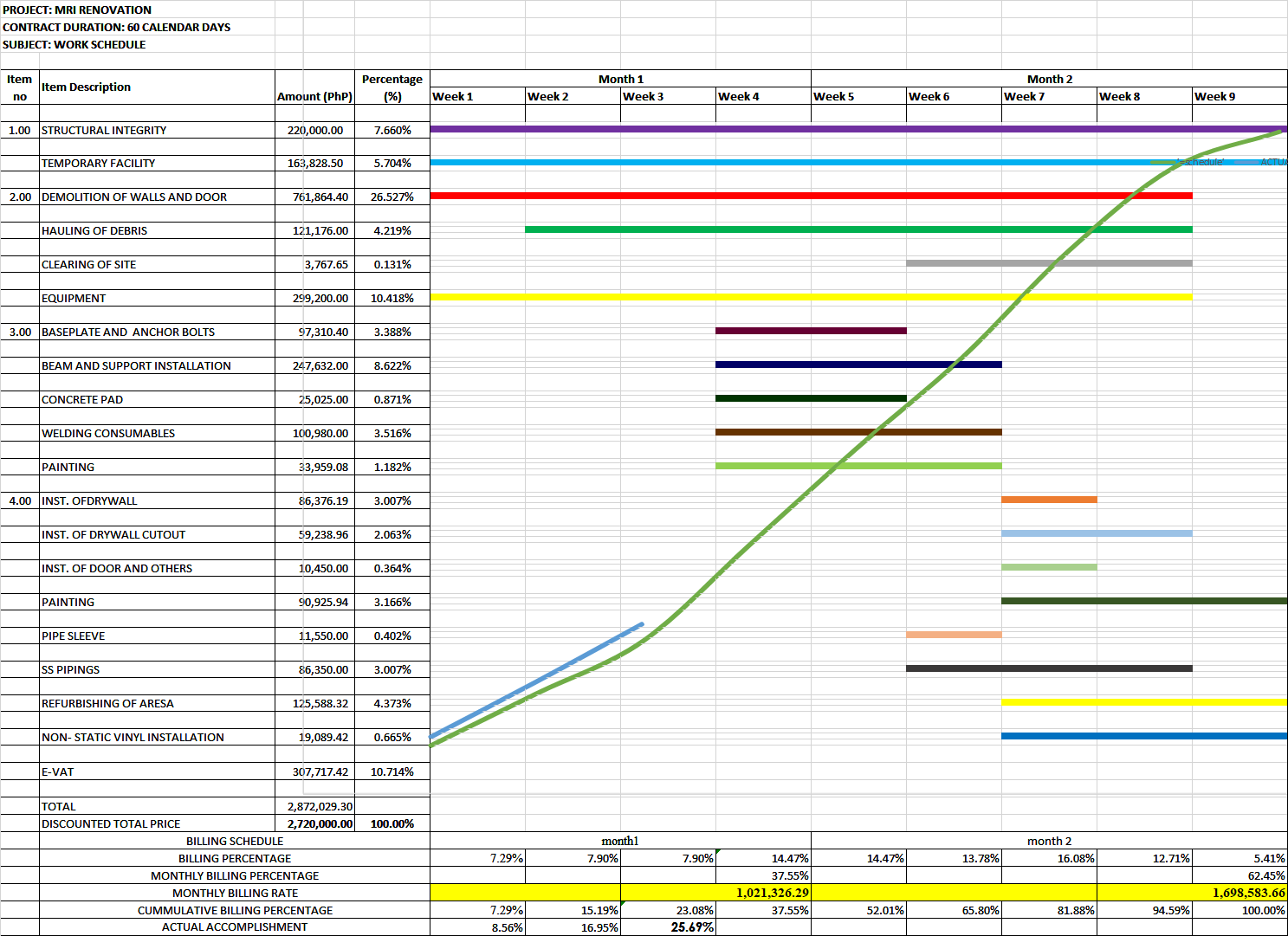The image size is (1288, 936).
Task: Click the 'SUBJECT: WORK SCHEDULE' cell
Action: [74, 44]
